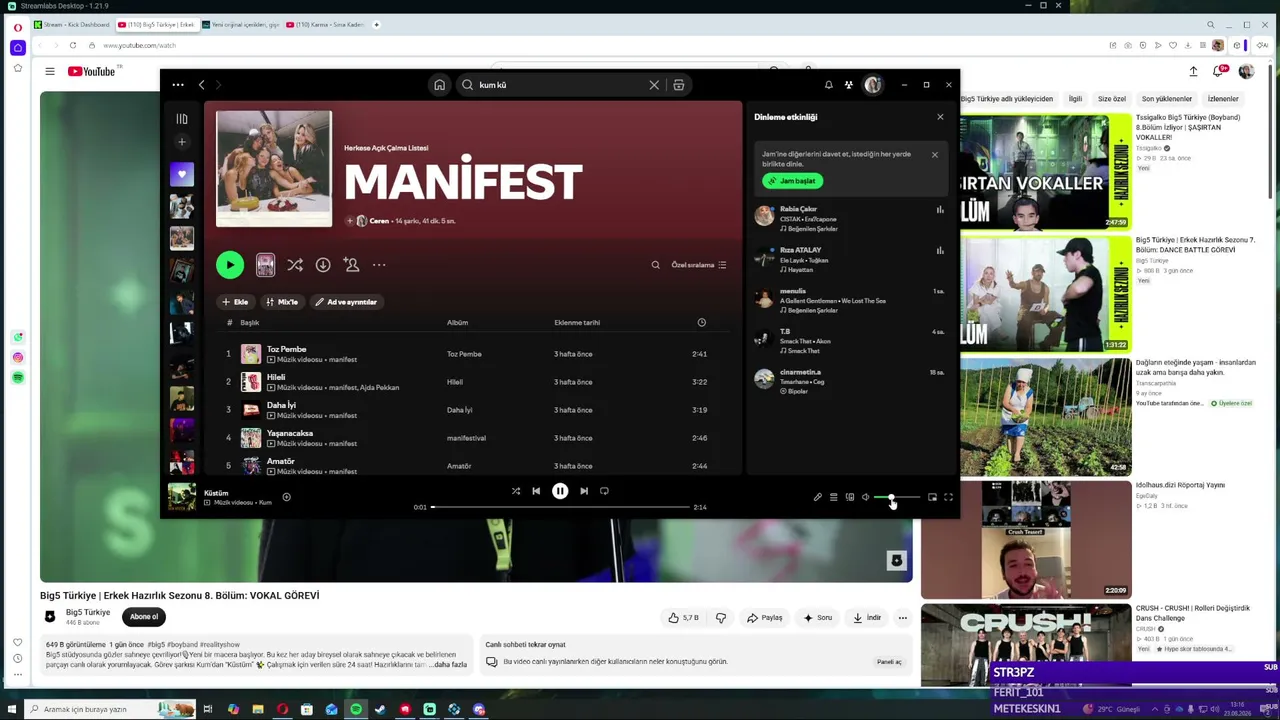1280x720 pixels.
Task: Create a new playlist with plus icon
Action: (x=182, y=142)
